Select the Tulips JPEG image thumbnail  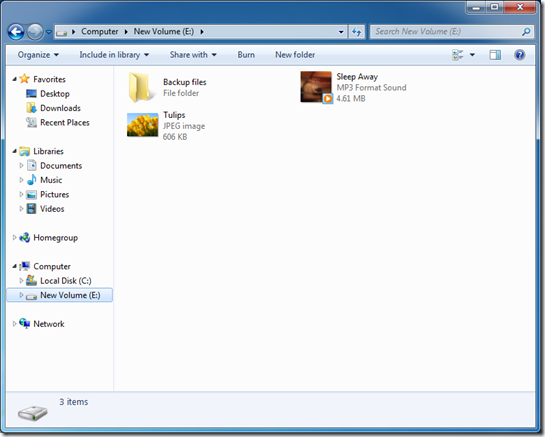143,125
